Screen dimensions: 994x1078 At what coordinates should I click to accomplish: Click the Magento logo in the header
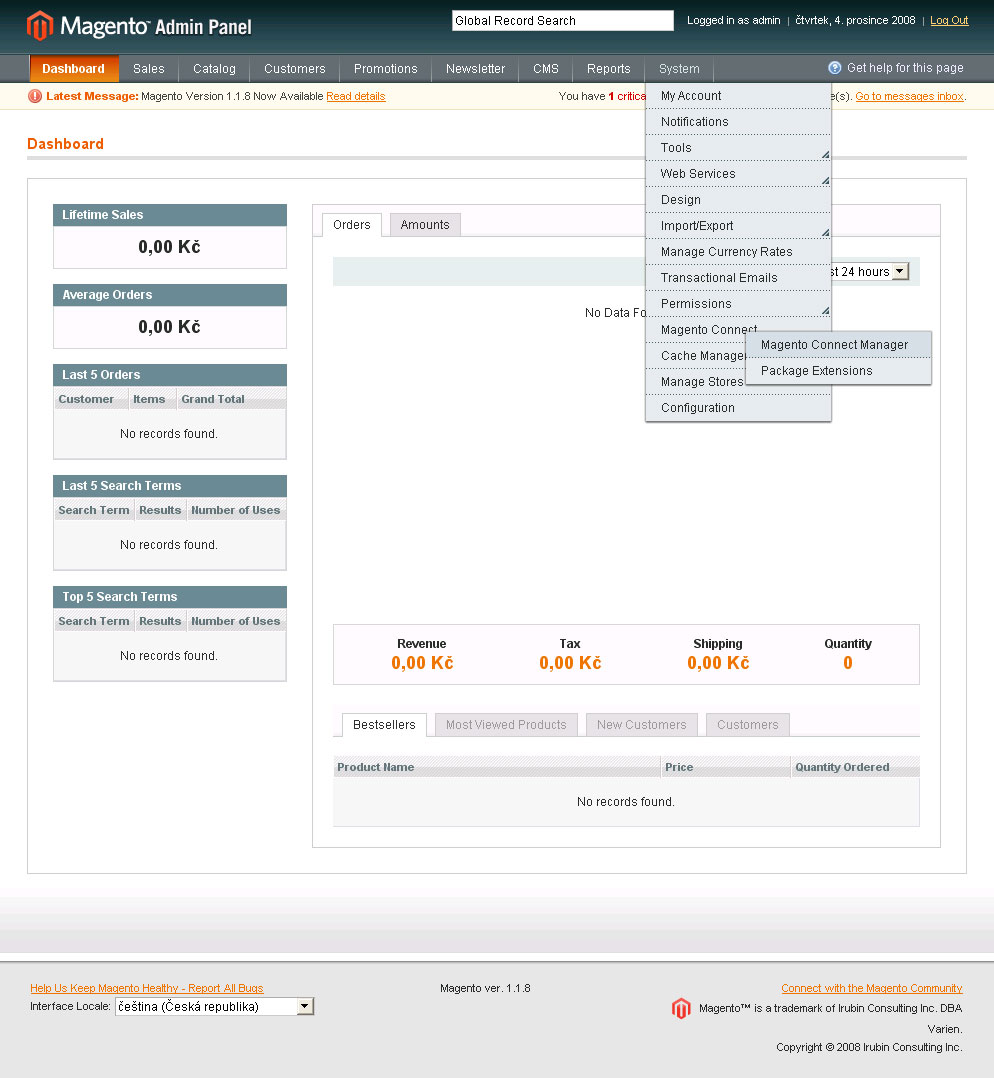click(x=139, y=26)
